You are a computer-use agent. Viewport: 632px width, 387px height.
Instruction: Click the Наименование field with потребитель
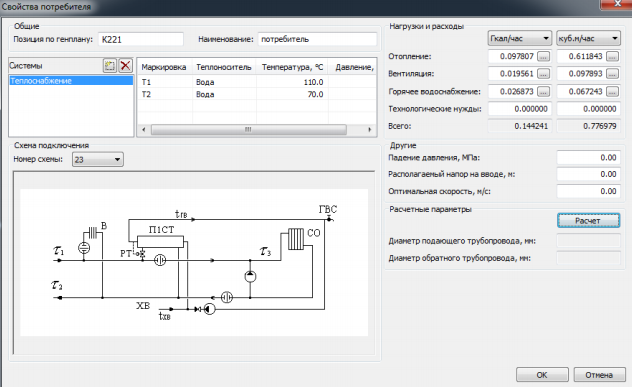(x=317, y=39)
